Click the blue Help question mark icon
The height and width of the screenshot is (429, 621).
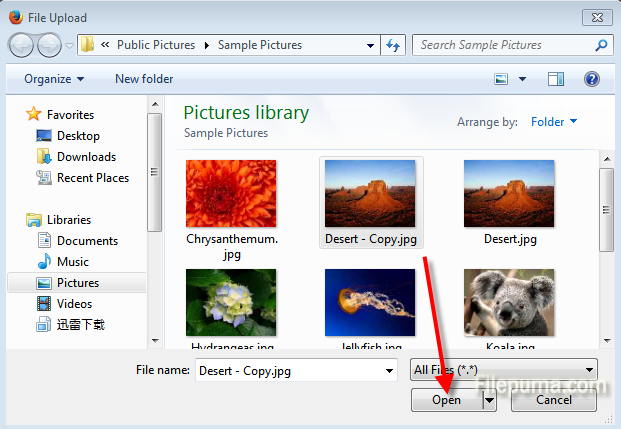click(x=592, y=79)
